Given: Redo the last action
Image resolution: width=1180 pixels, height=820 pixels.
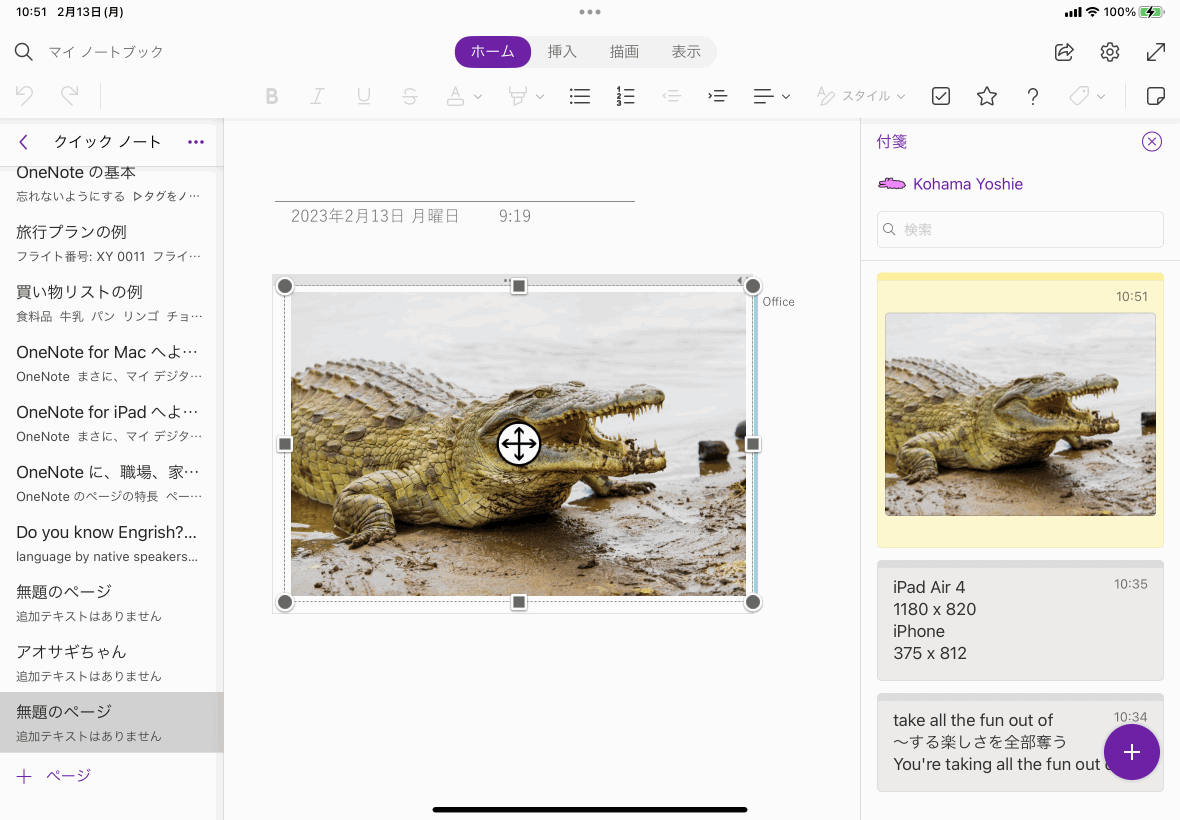Looking at the screenshot, I should click(x=70, y=96).
